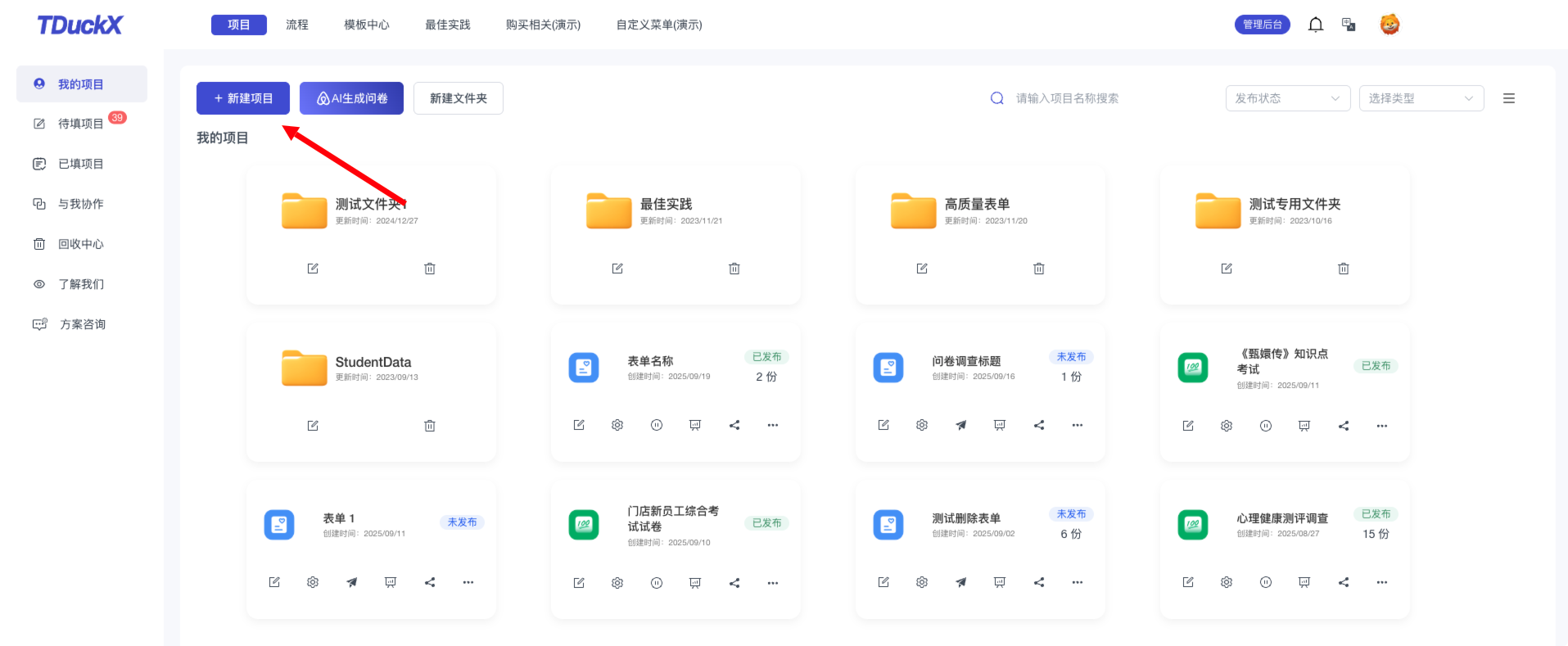Click the language translate icon in header
This screenshot has width=1568, height=646.
coord(1349,25)
